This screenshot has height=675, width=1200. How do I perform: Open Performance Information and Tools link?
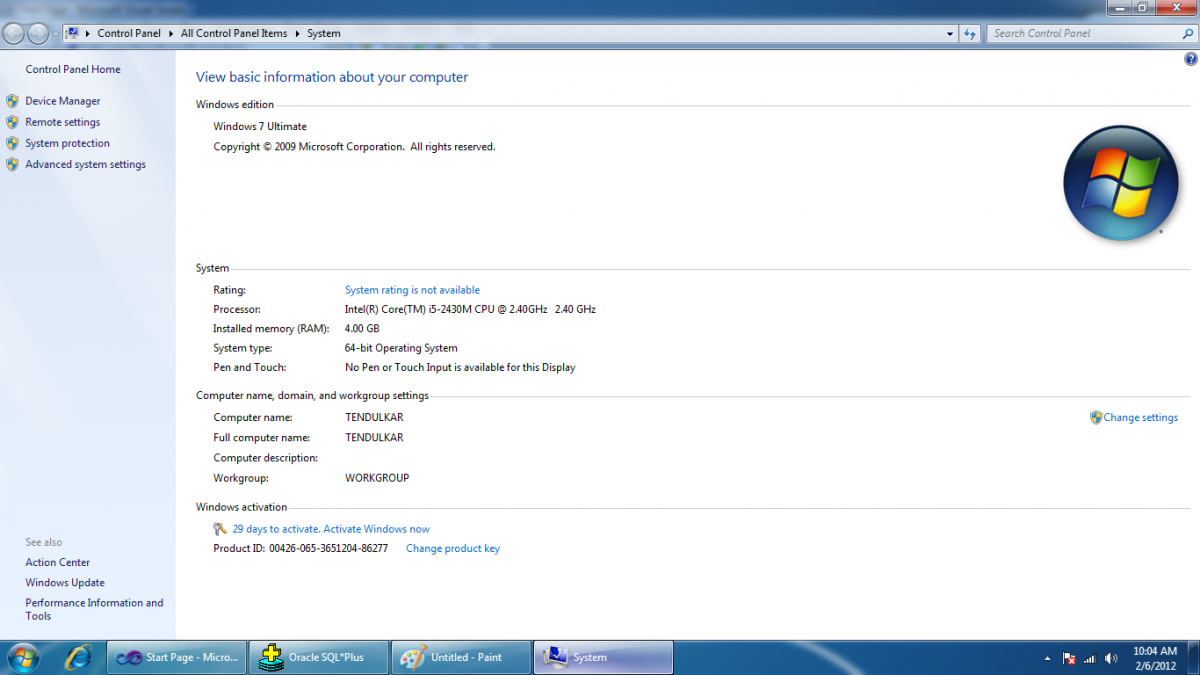point(94,609)
